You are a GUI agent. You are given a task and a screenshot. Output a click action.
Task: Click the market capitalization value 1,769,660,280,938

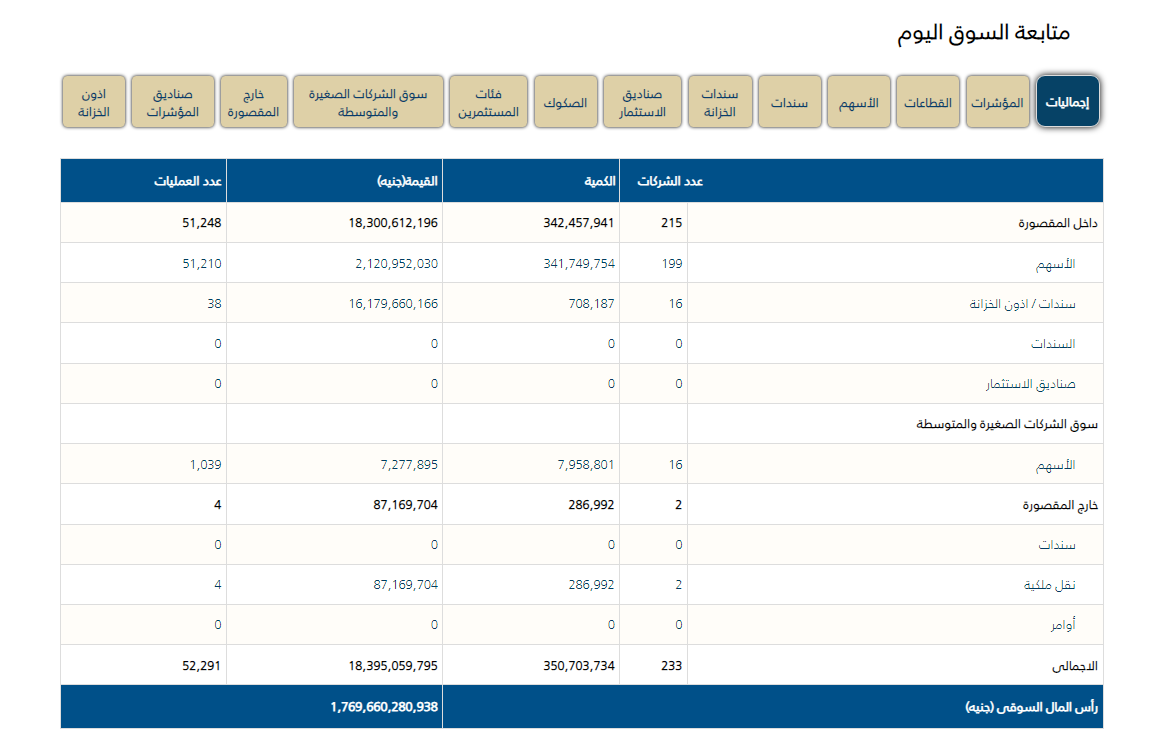pos(384,707)
